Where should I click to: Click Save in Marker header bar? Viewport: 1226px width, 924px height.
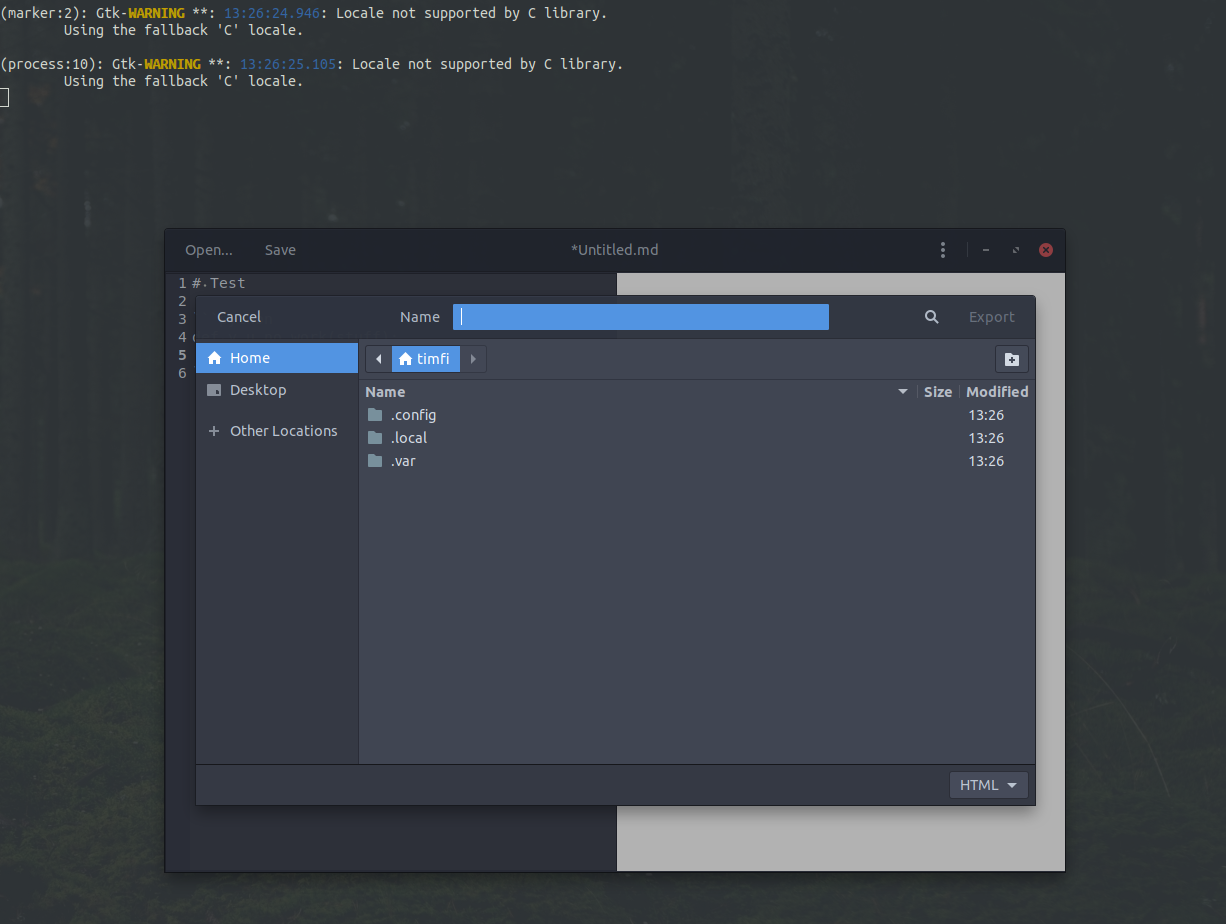pos(280,250)
